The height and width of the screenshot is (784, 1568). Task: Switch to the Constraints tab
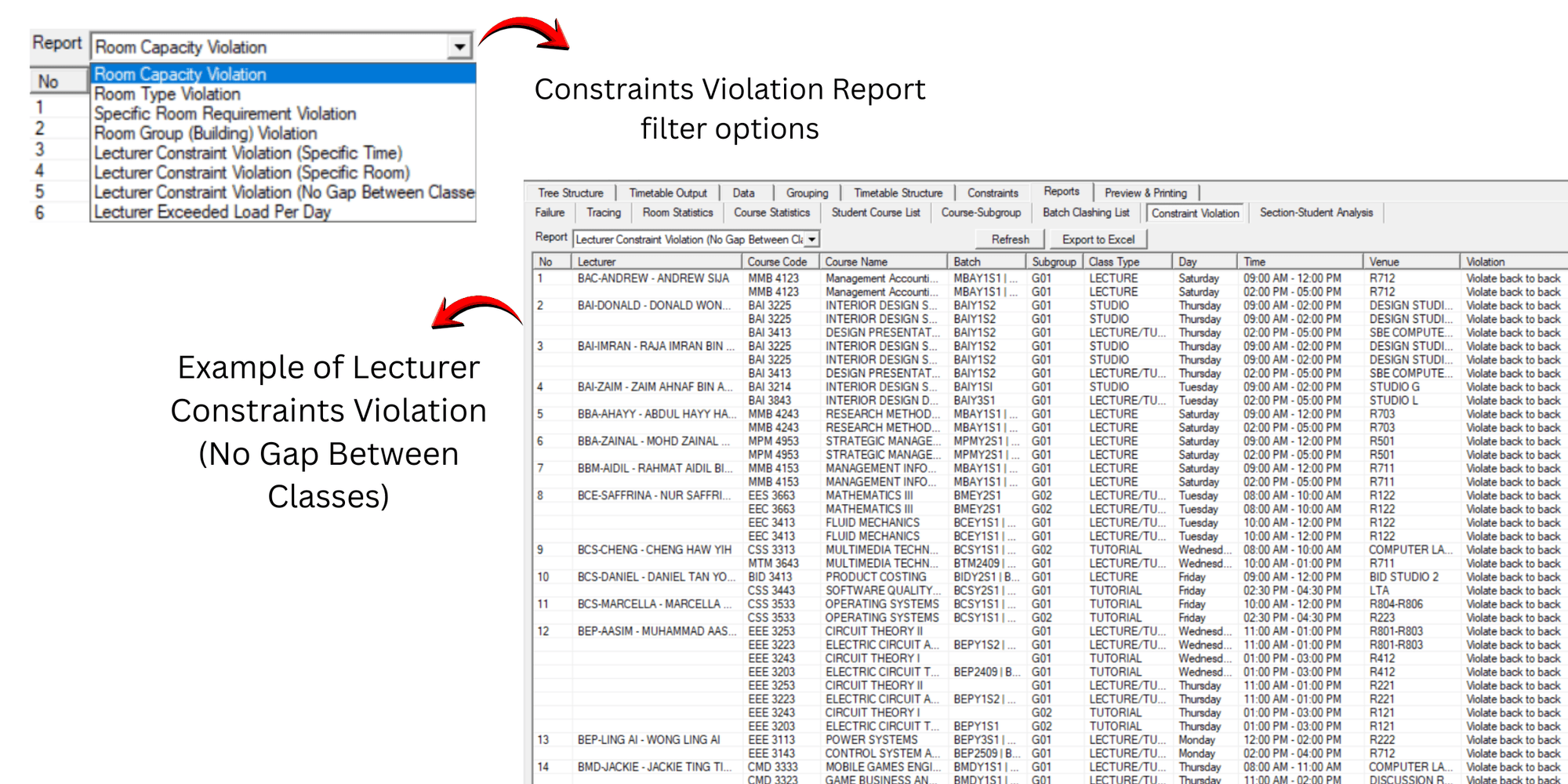(x=993, y=193)
